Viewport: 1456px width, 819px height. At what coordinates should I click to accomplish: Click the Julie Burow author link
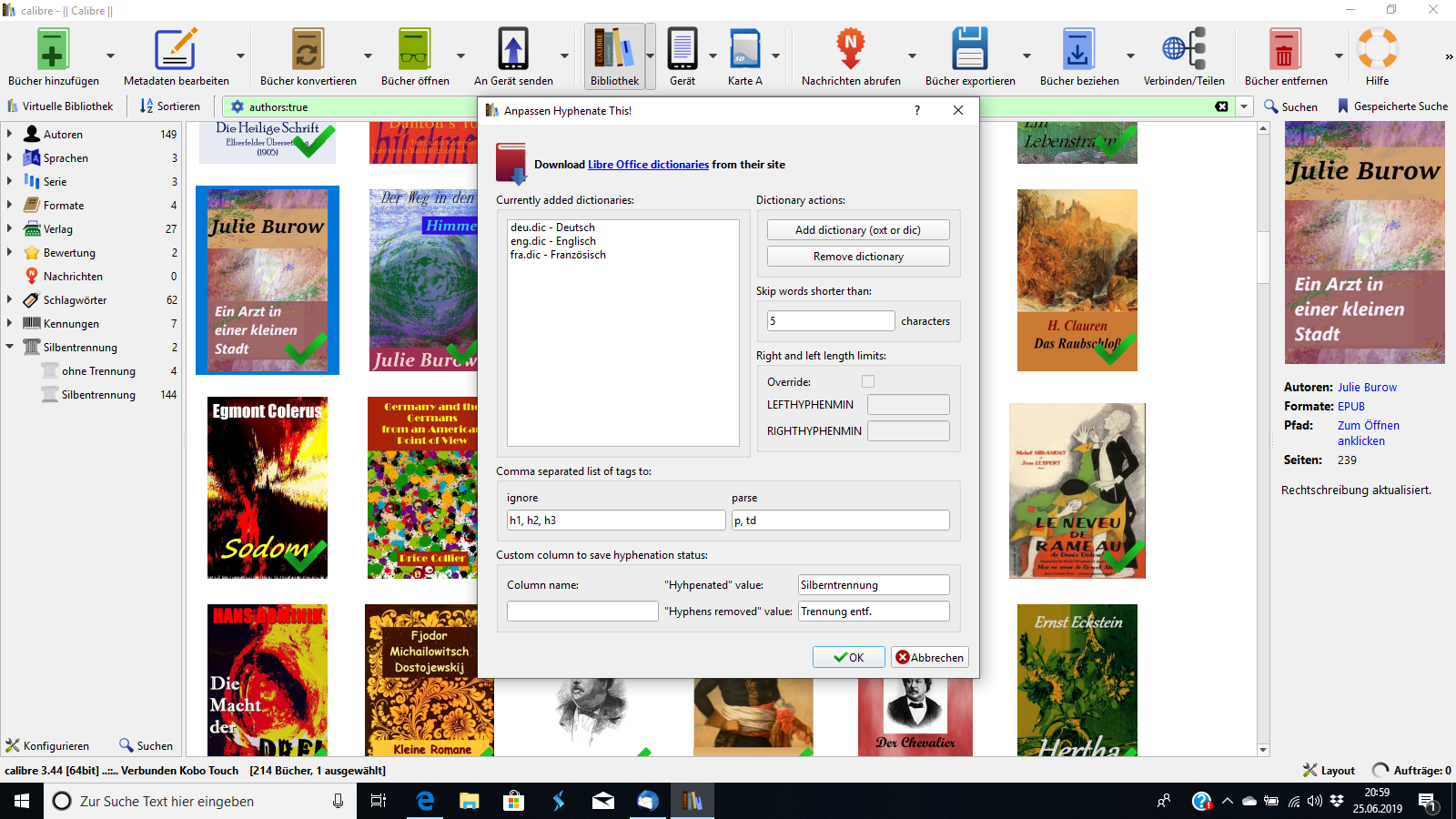(x=1367, y=388)
